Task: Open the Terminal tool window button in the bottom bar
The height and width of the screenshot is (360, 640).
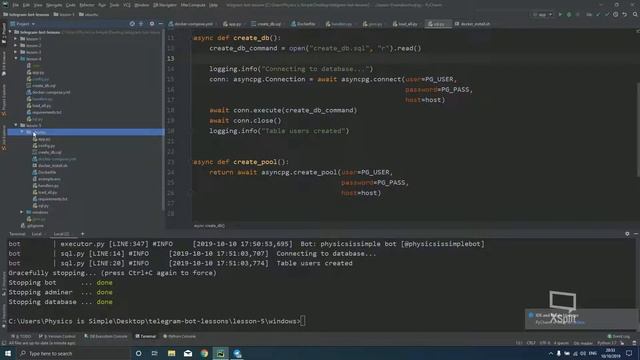Action: pyautogui.click(x=146, y=336)
